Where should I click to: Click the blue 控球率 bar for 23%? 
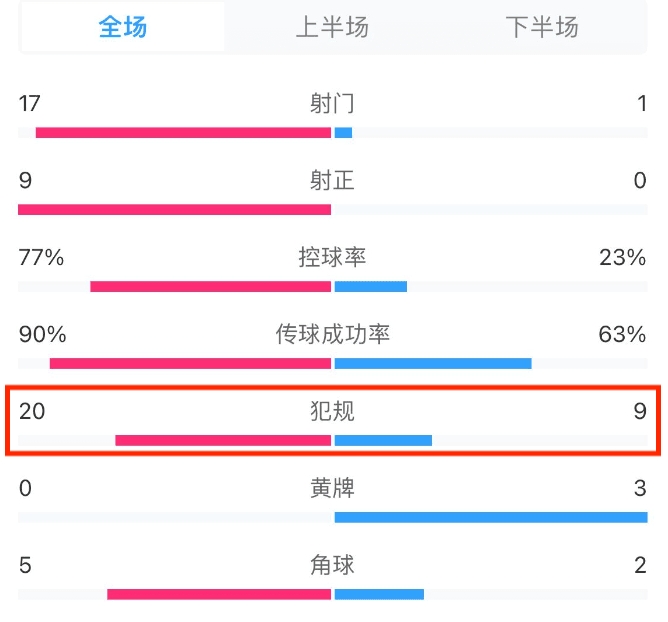pyautogui.click(x=371, y=286)
